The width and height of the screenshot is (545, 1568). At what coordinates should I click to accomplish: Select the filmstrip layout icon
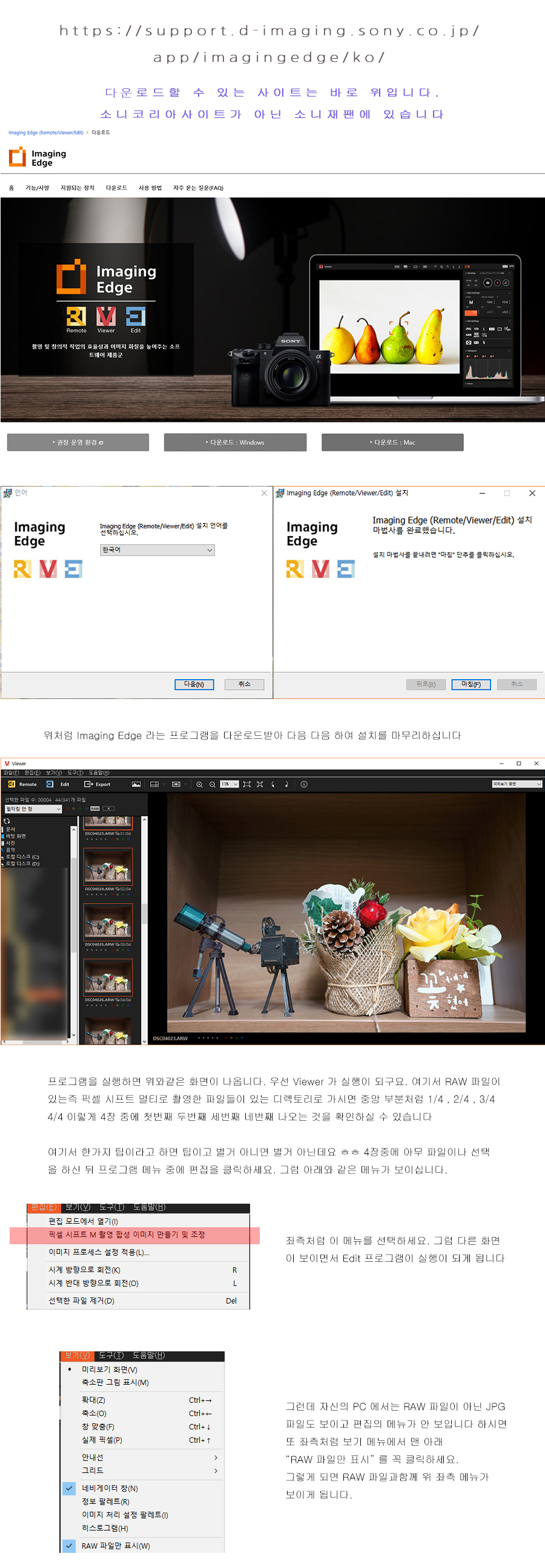(176, 784)
